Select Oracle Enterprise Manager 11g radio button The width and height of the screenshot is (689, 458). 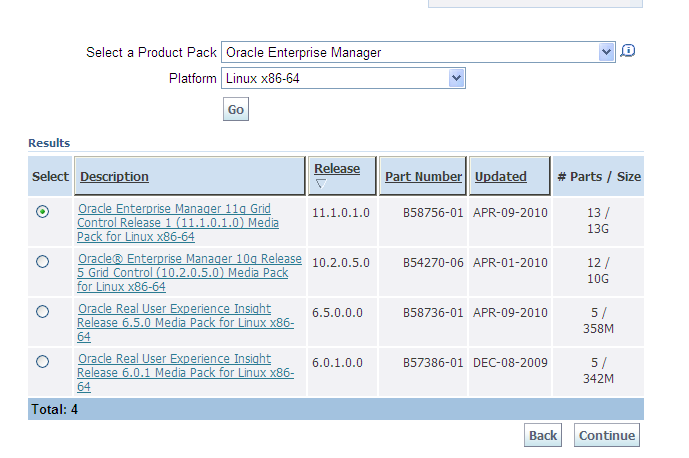click(x=42, y=212)
